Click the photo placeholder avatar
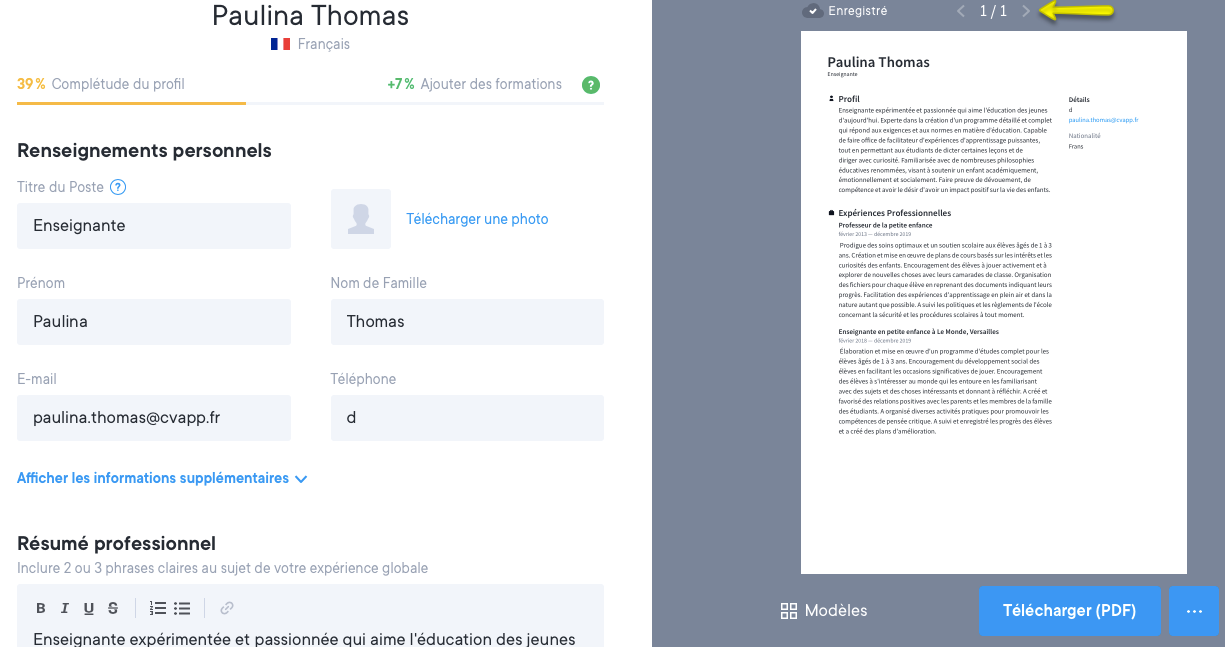Viewport: 1225px width, 647px height. click(360, 219)
